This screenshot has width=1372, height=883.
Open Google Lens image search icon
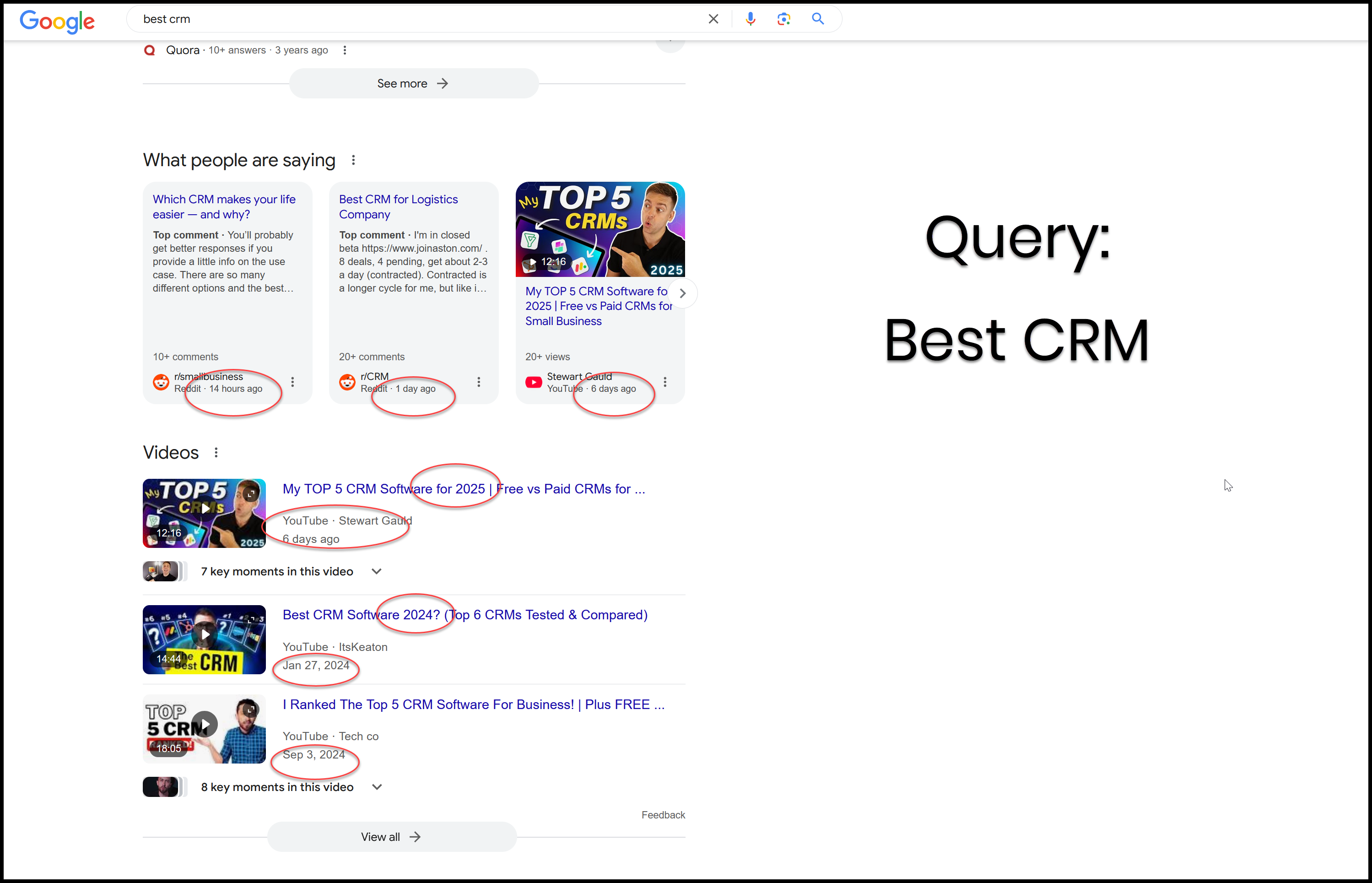[783, 19]
